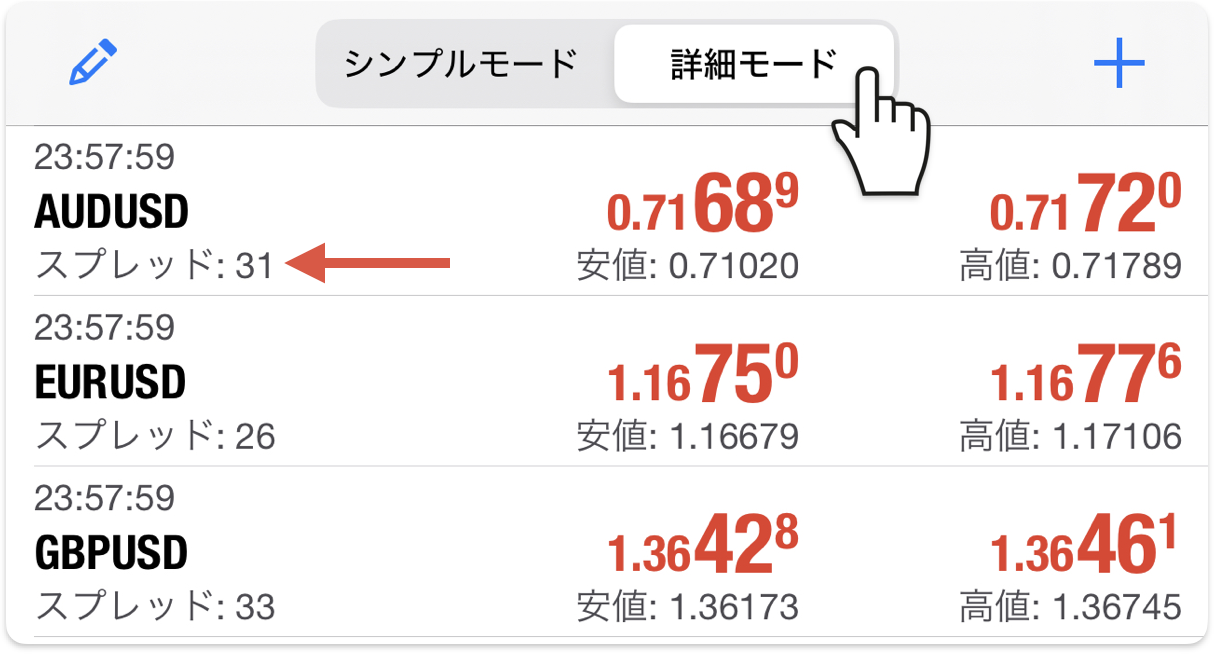Open the AUDUSD symbol row
1214x654 pixels.
point(607,211)
